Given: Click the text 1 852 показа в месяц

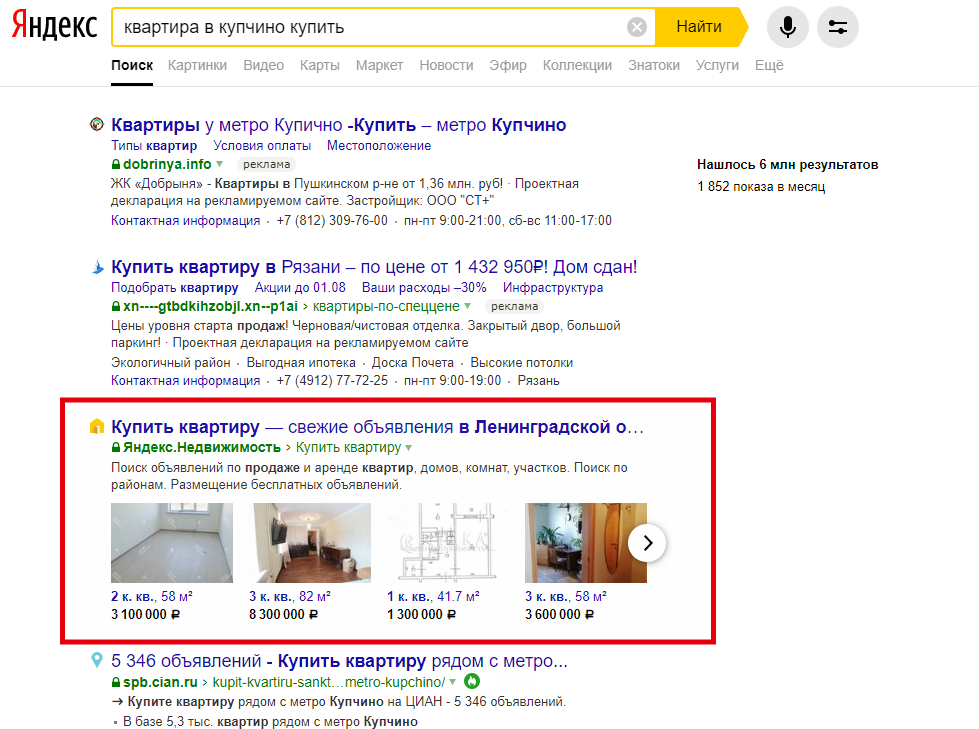Looking at the screenshot, I should (761, 187).
